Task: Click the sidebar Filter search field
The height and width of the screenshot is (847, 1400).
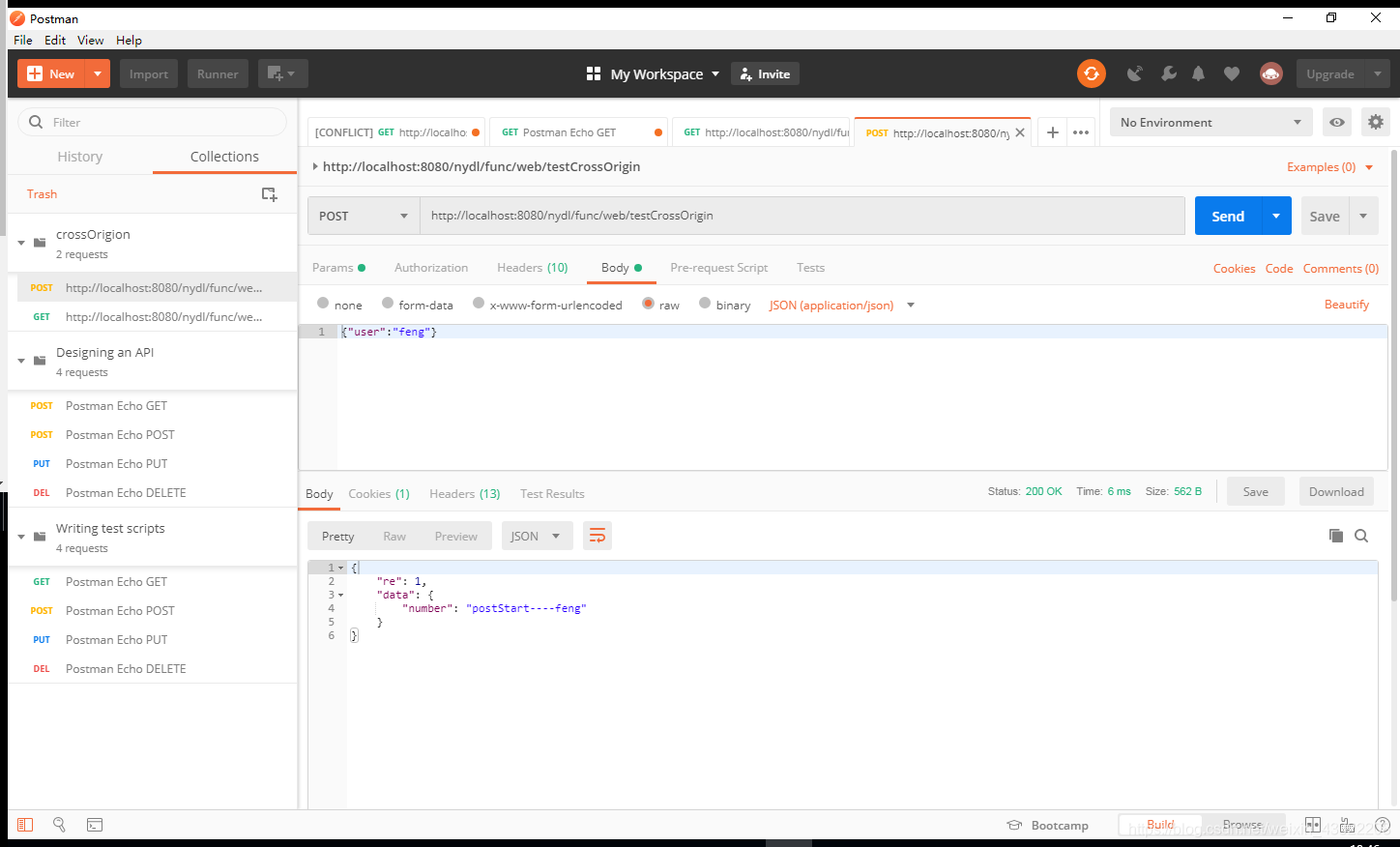Action: pyautogui.click(x=153, y=122)
